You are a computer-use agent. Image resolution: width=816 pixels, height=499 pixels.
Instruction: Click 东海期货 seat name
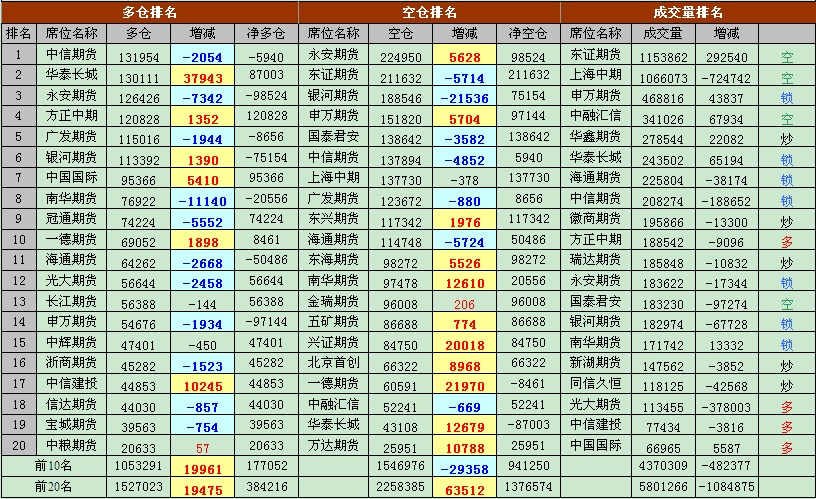[334, 260]
